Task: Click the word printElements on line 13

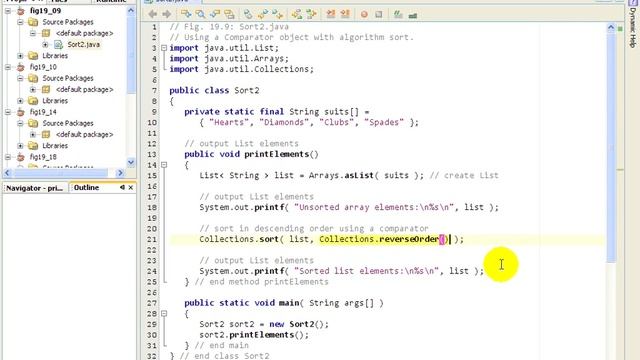Action: click(277, 154)
